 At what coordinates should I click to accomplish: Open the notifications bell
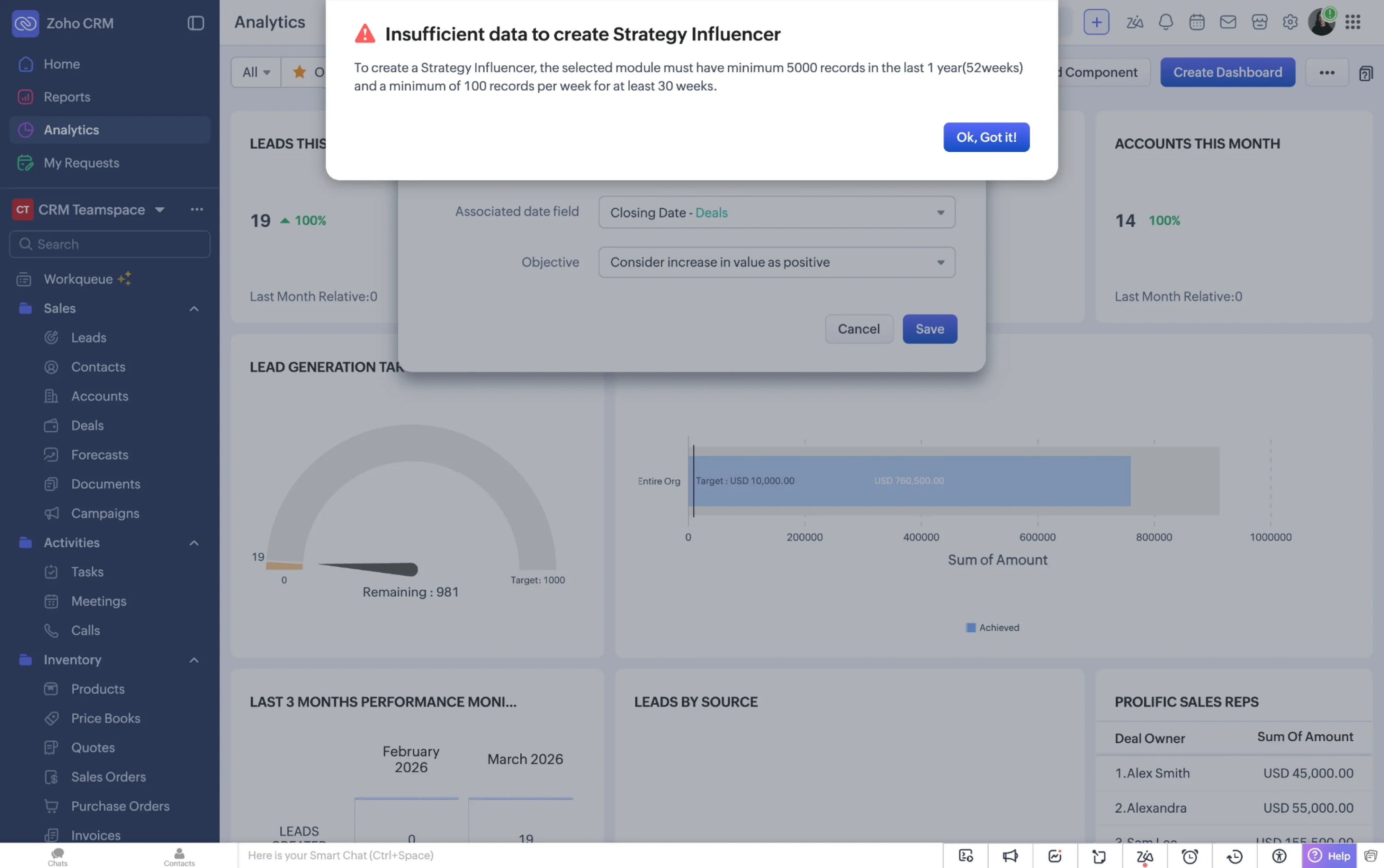(x=1165, y=22)
